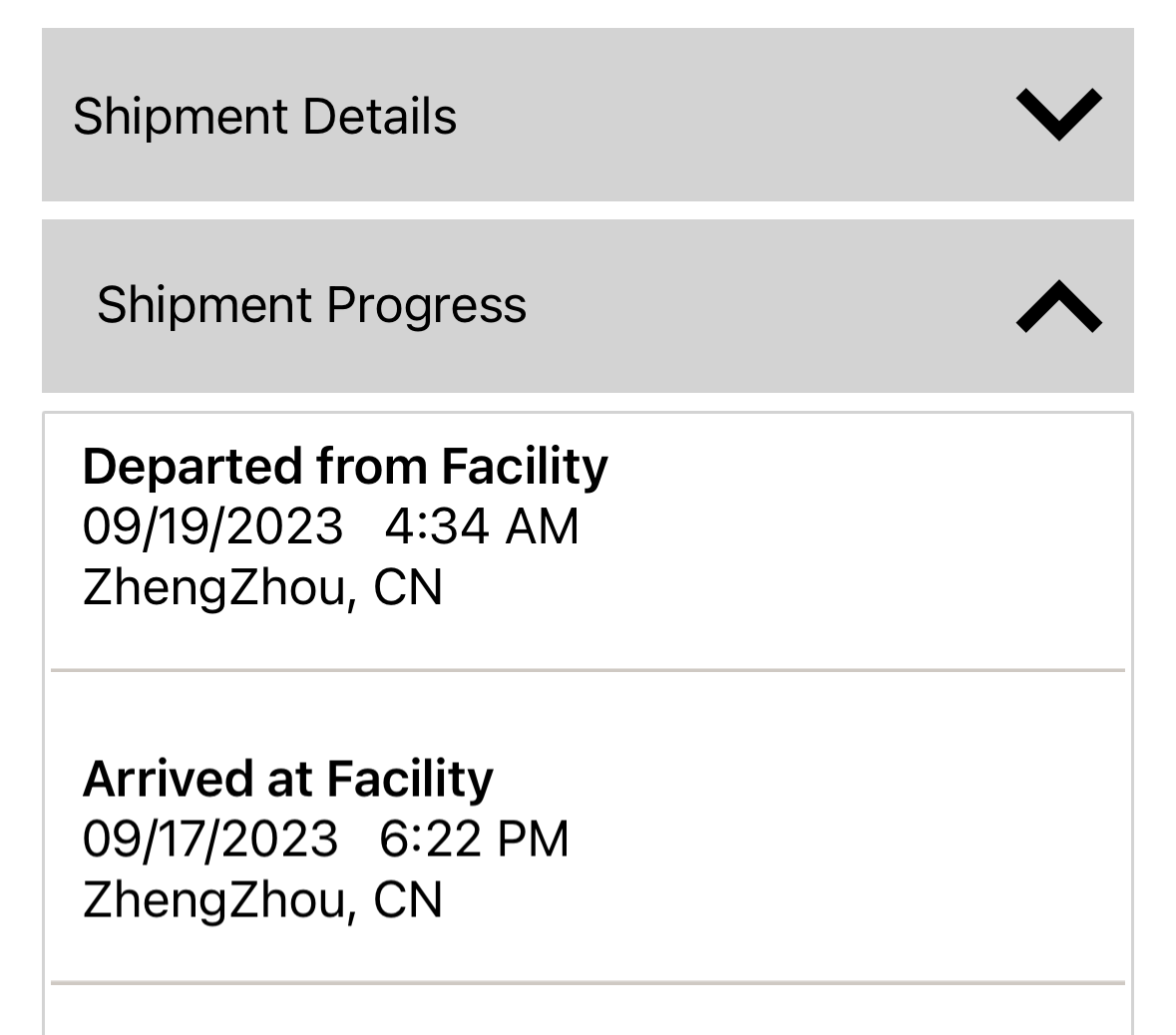Click the Shipment Progress header label

click(x=311, y=304)
